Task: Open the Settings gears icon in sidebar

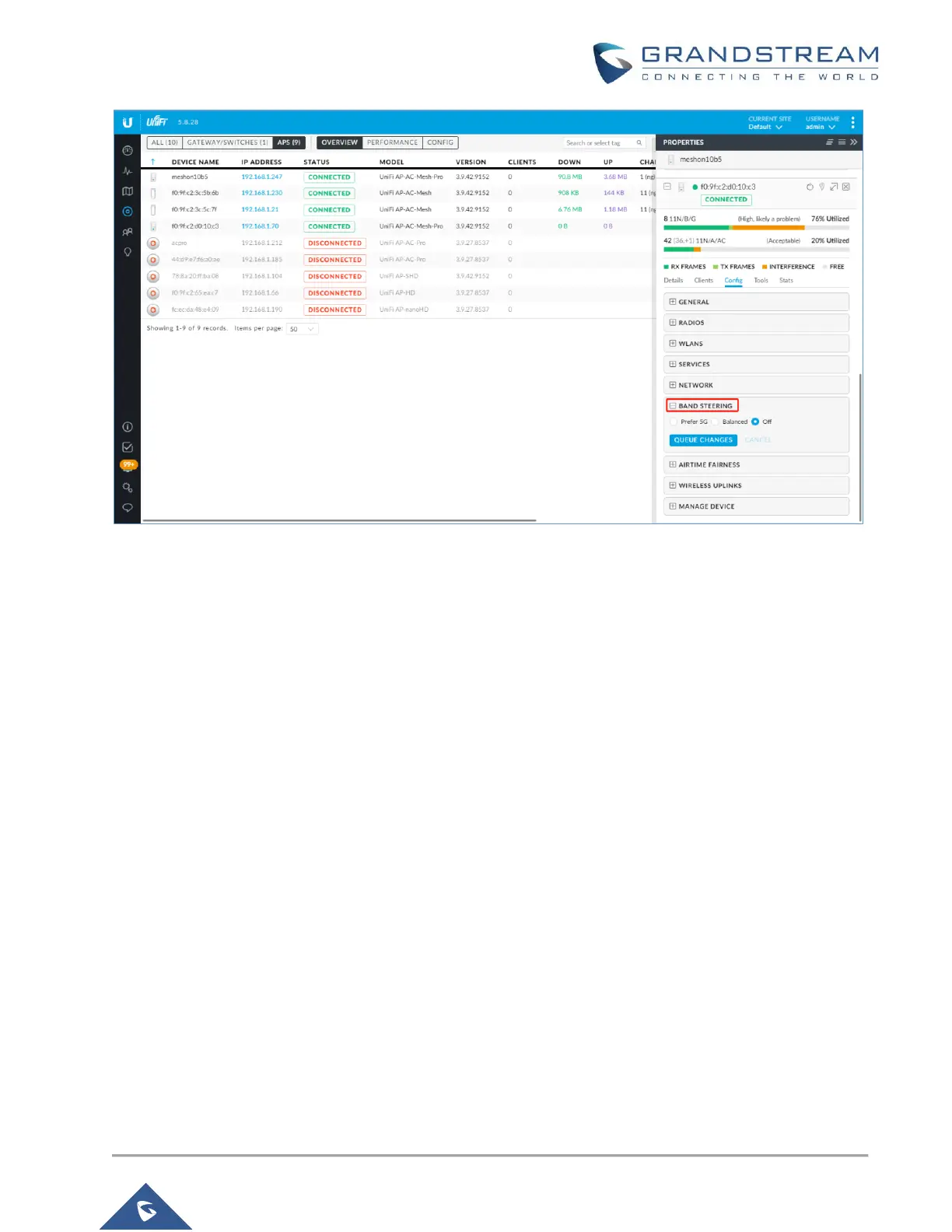Action: coord(128,488)
